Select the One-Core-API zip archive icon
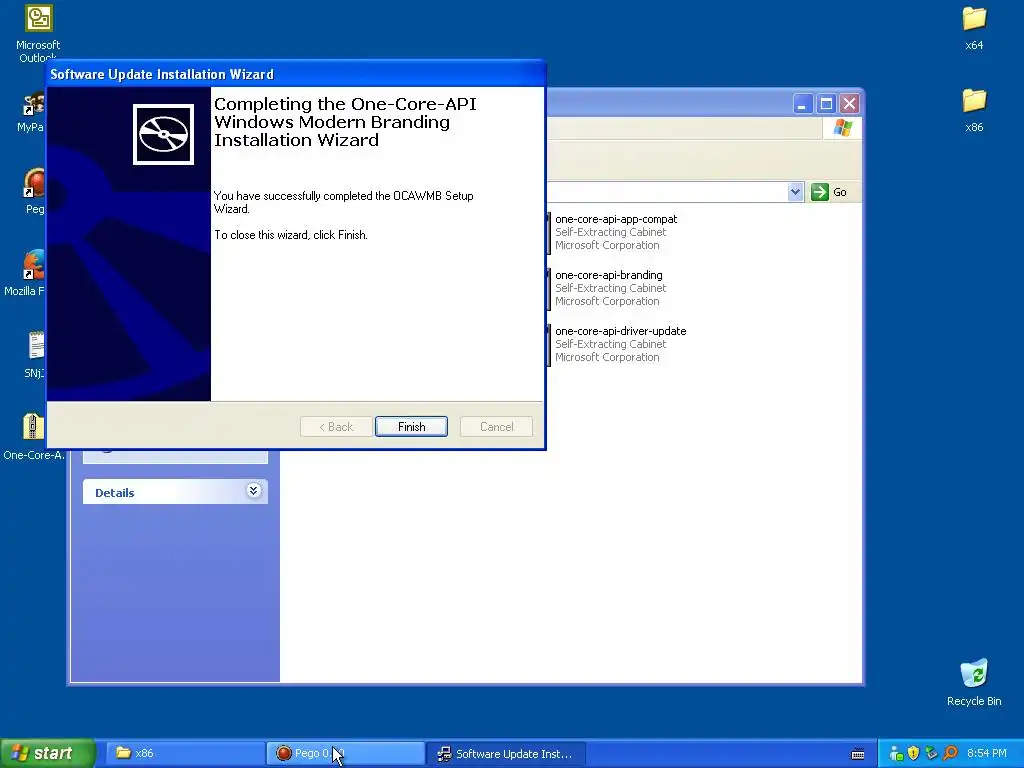 [x=33, y=428]
